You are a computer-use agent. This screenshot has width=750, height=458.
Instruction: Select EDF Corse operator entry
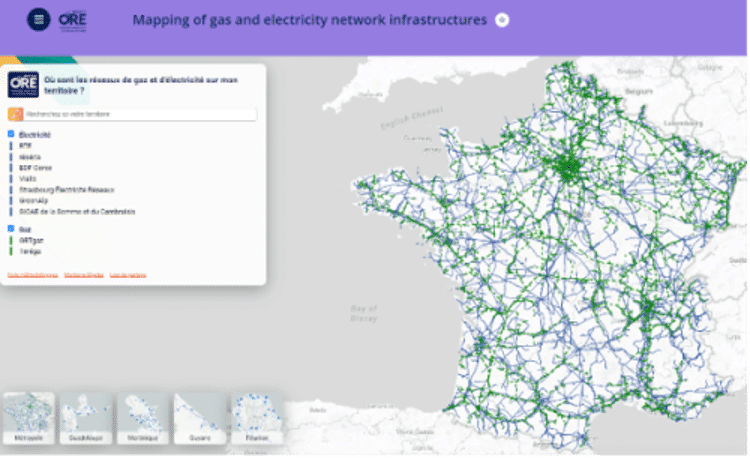click(x=33, y=168)
